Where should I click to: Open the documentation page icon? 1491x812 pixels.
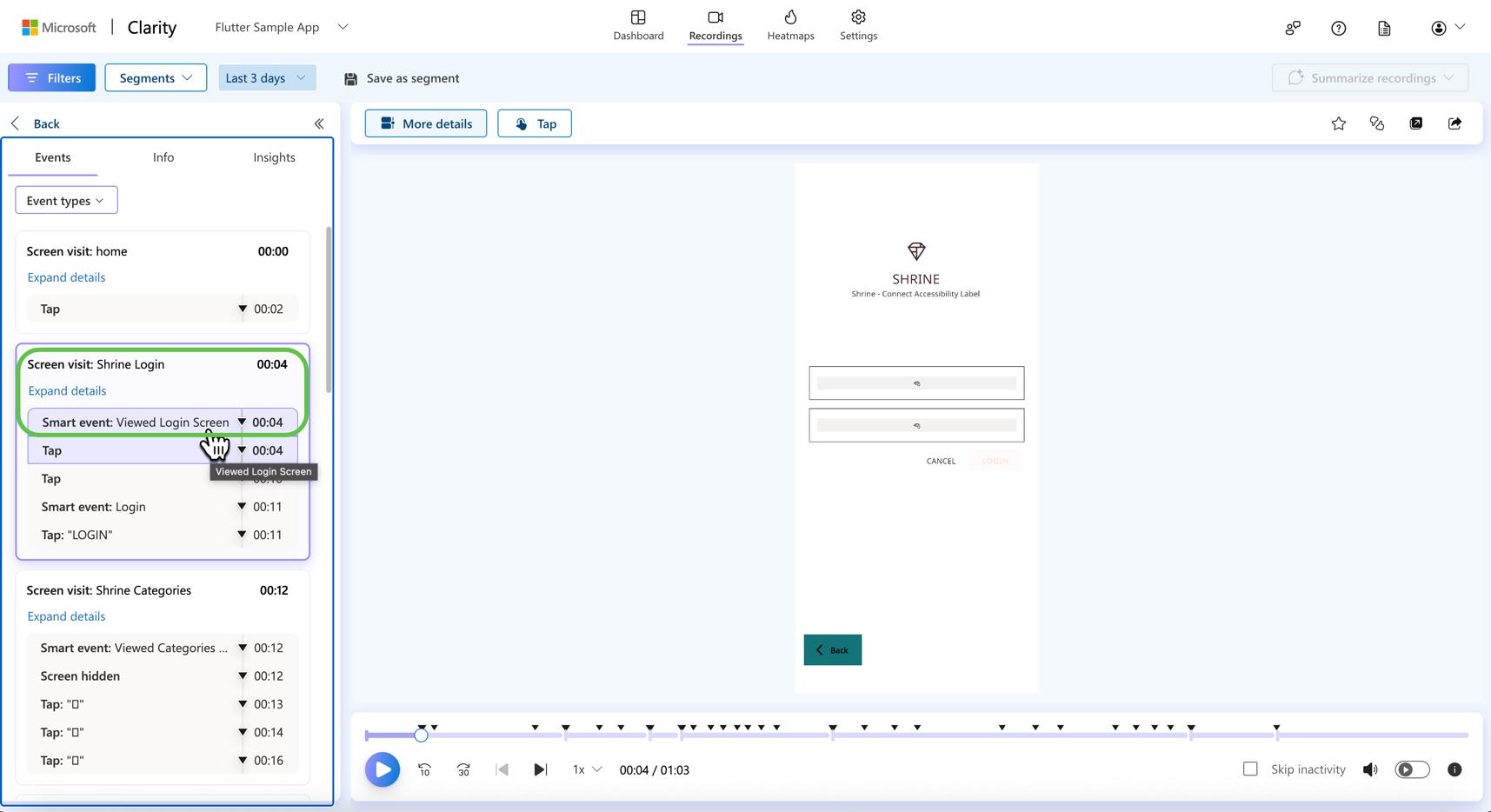coord(1385,28)
